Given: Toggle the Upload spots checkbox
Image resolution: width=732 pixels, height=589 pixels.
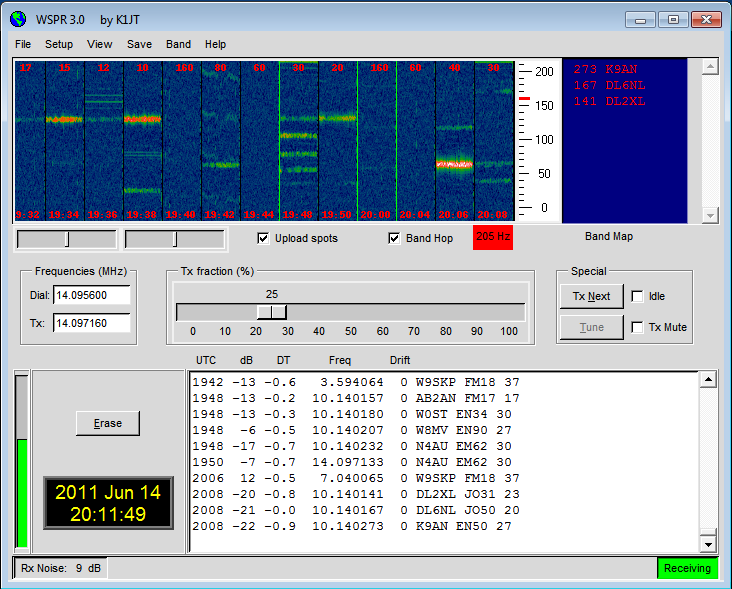Looking at the screenshot, I should (263, 238).
